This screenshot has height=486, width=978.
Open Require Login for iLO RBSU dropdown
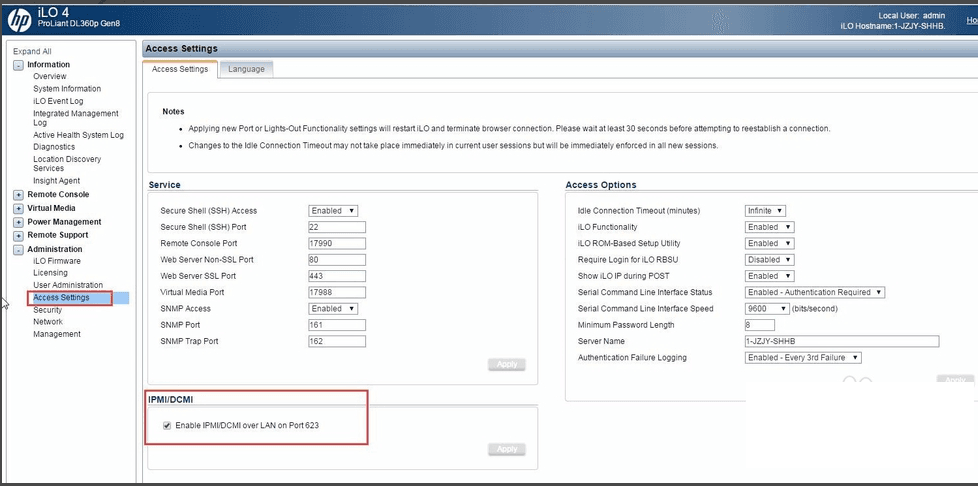pos(770,260)
